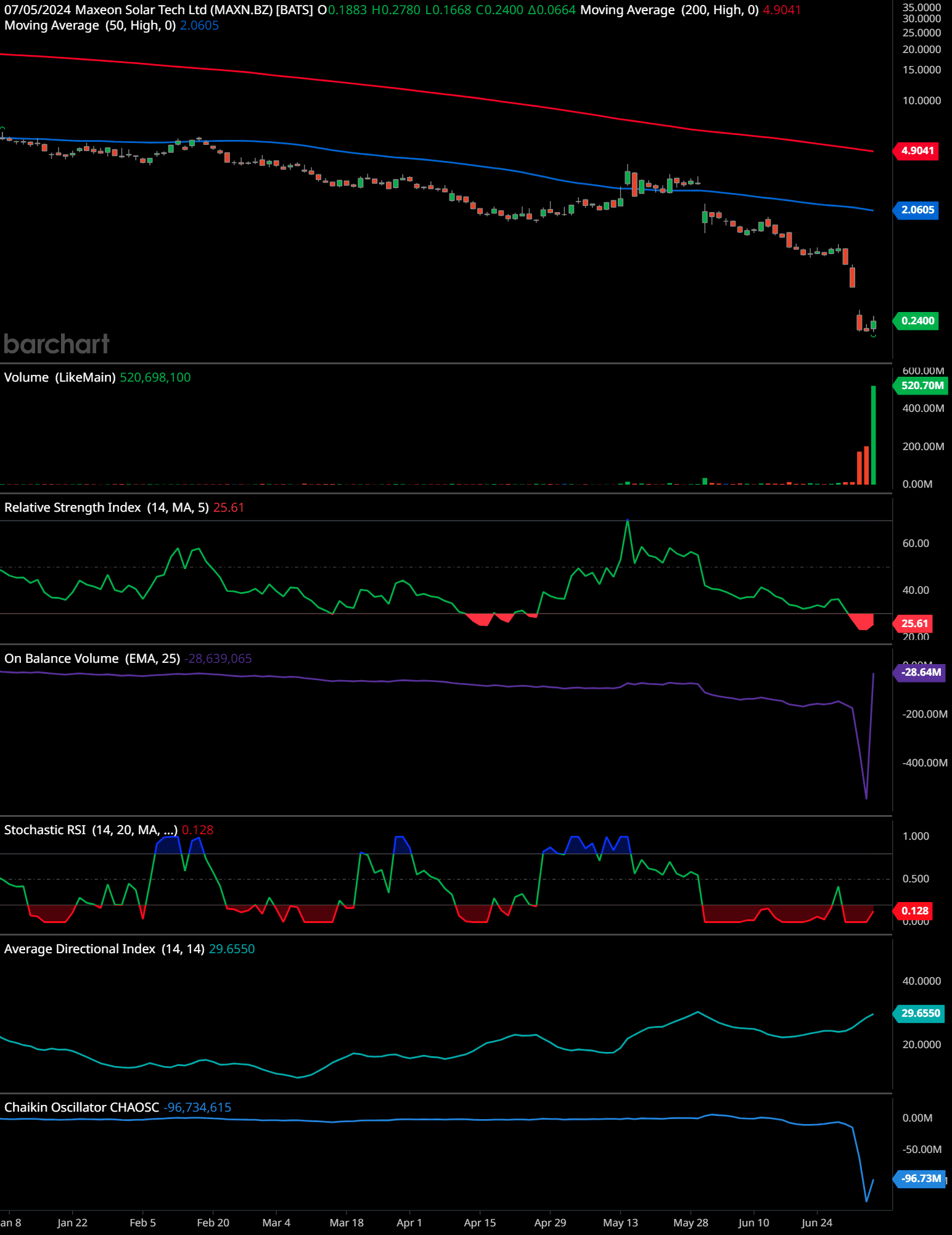Viewport: 952px width, 1235px height.
Task: Click the Apr 15 date label
Action: (480, 1223)
